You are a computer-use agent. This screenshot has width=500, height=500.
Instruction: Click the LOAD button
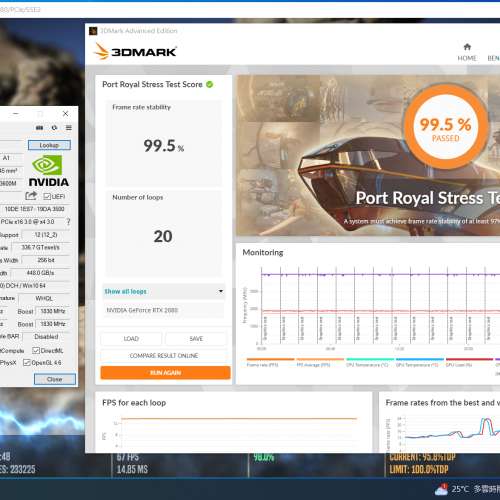click(131, 339)
